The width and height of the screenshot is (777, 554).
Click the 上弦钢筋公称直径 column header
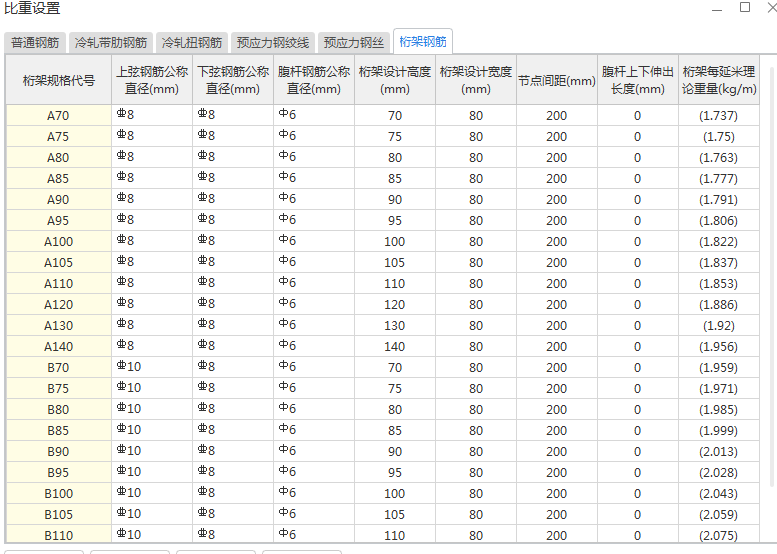pos(152,80)
